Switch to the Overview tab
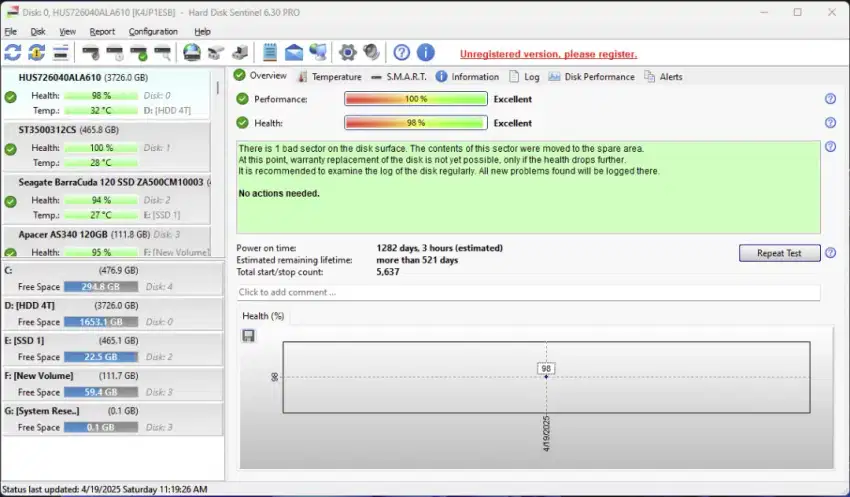Image resolution: width=850 pixels, height=497 pixels. (x=261, y=75)
